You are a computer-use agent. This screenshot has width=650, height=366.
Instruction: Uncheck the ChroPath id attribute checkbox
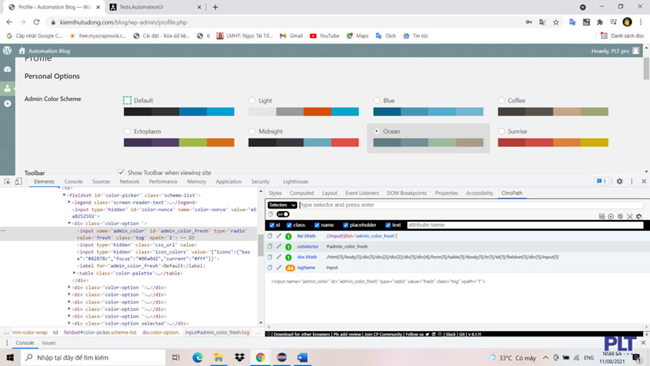[272, 225]
